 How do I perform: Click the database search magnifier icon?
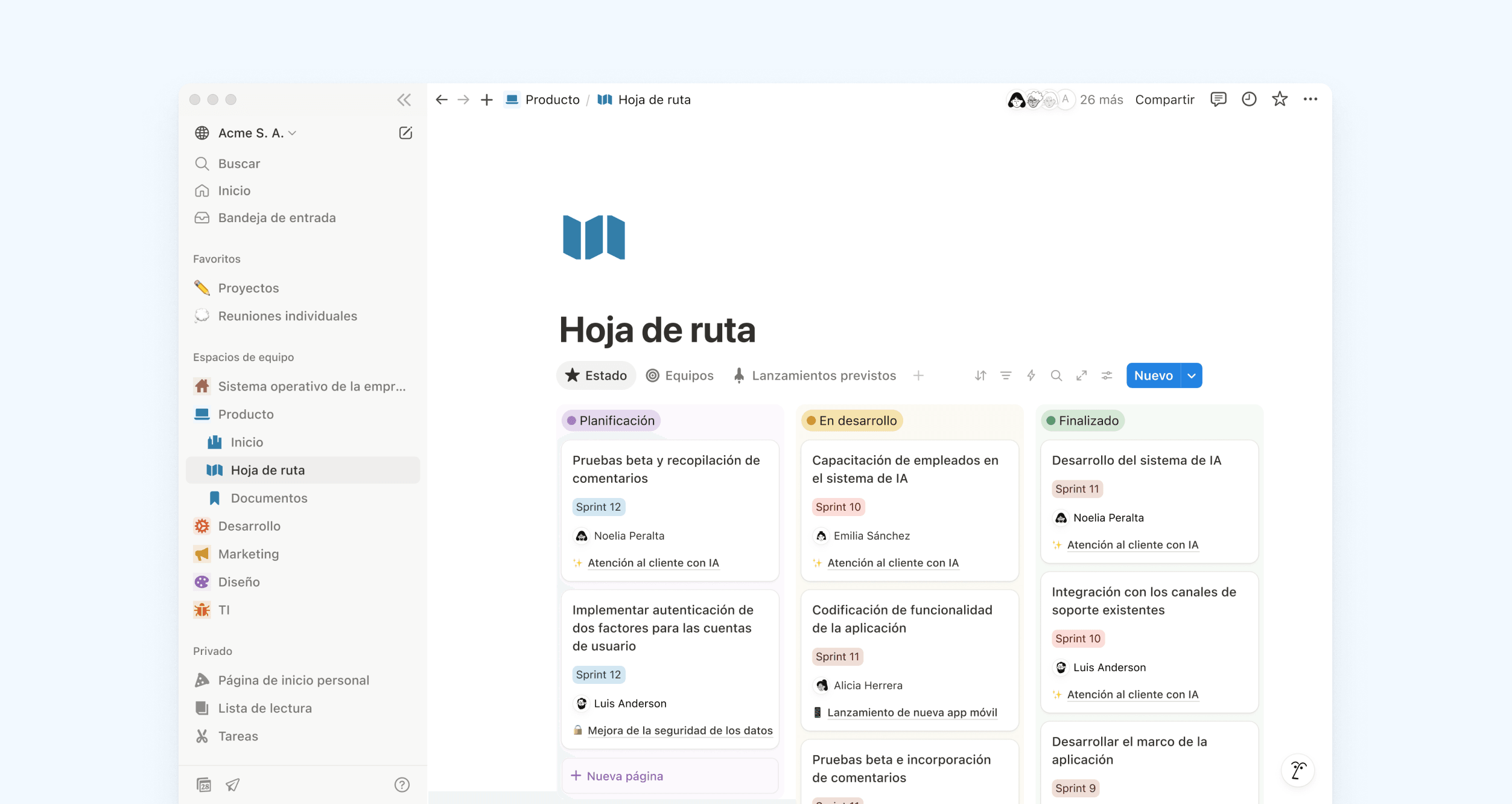1056,375
